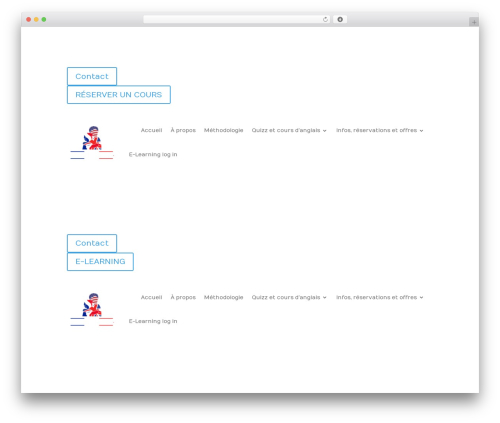Screen dimensions: 500x423
Task: Open À propos in the lower menu
Action: pos(183,297)
